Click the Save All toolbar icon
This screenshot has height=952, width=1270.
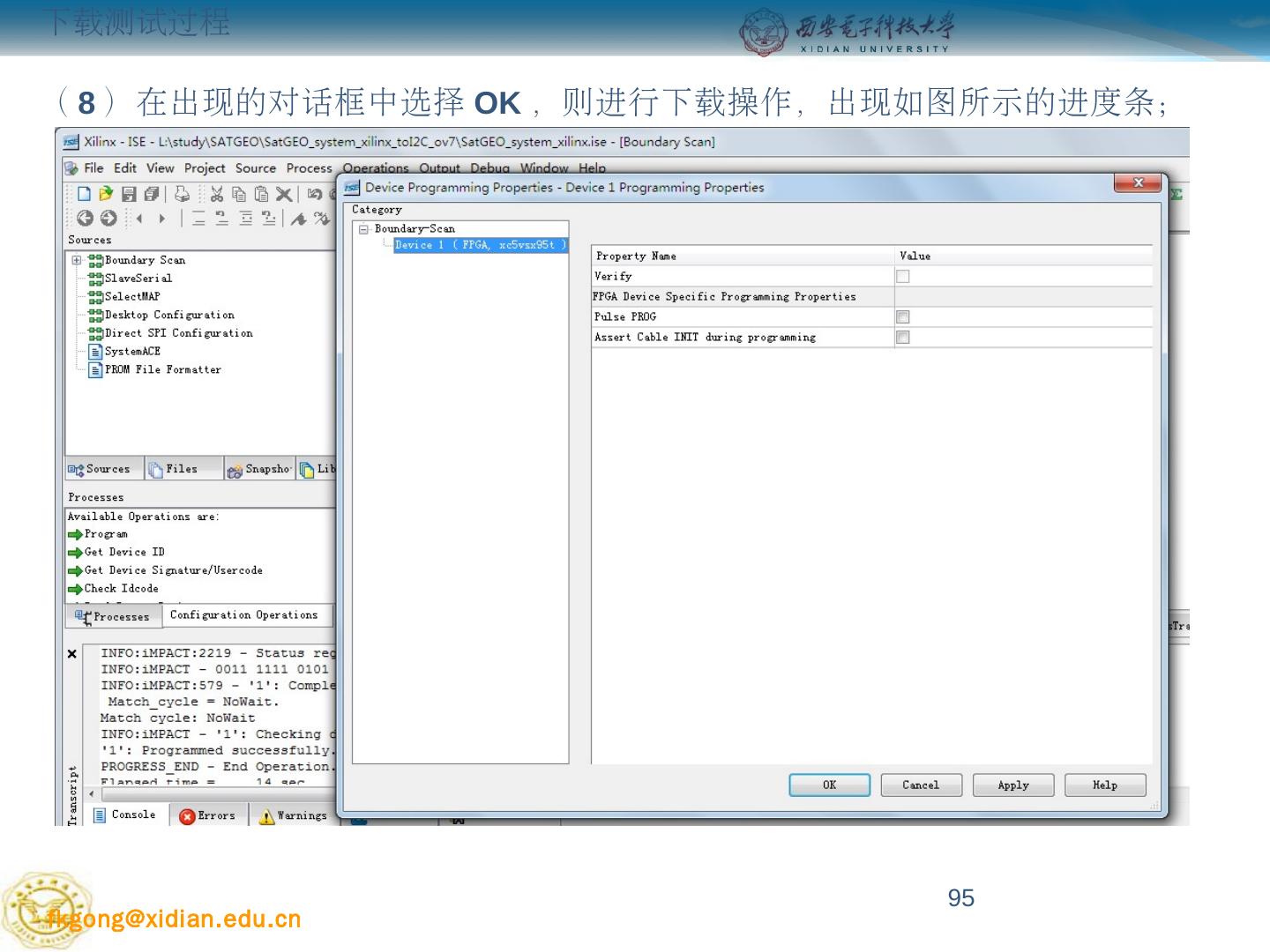(152, 194)
